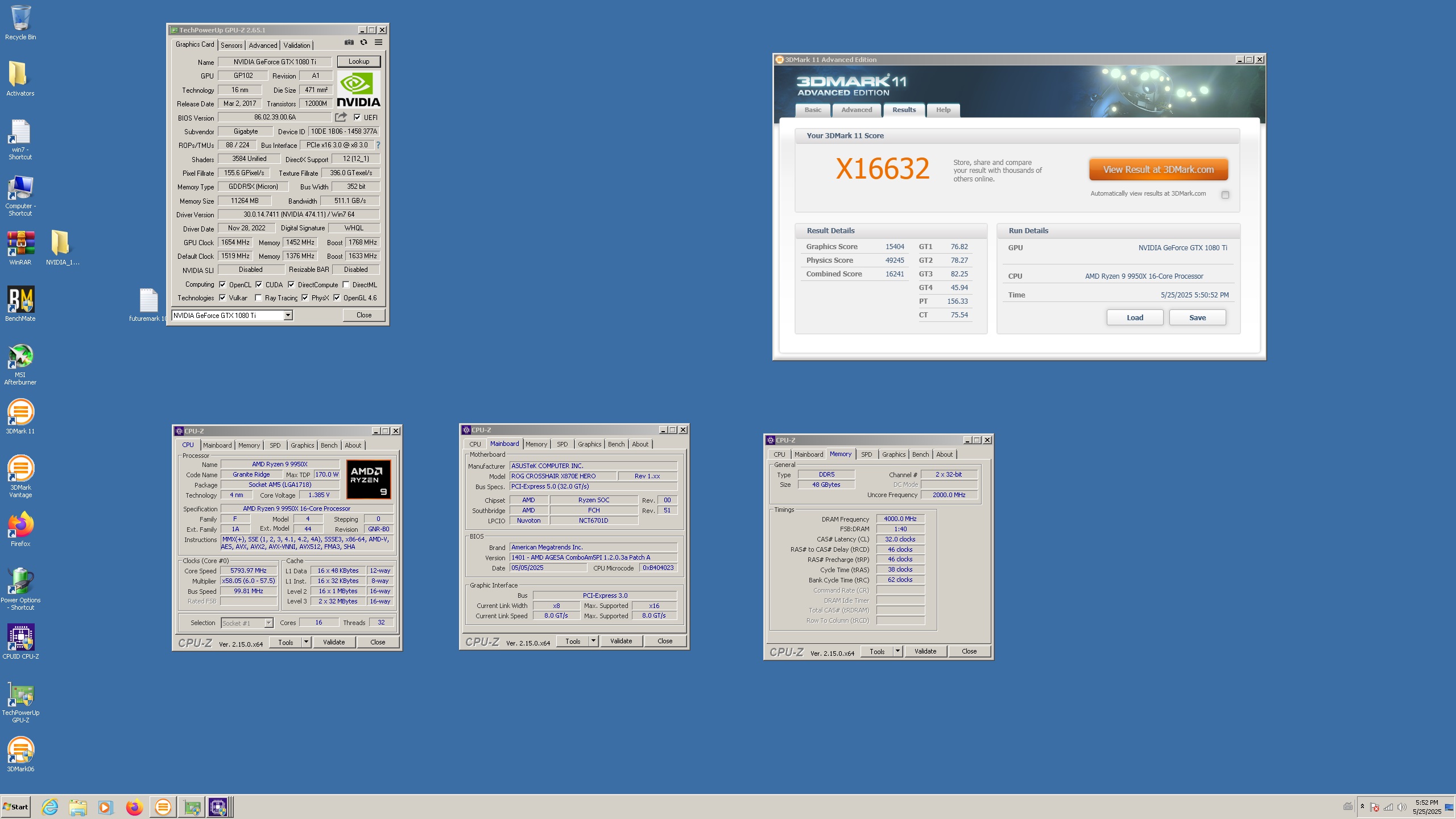Open the Recycle Bin desktop icon
This screenshot has width=1456, height=819.
pos(20,23)
